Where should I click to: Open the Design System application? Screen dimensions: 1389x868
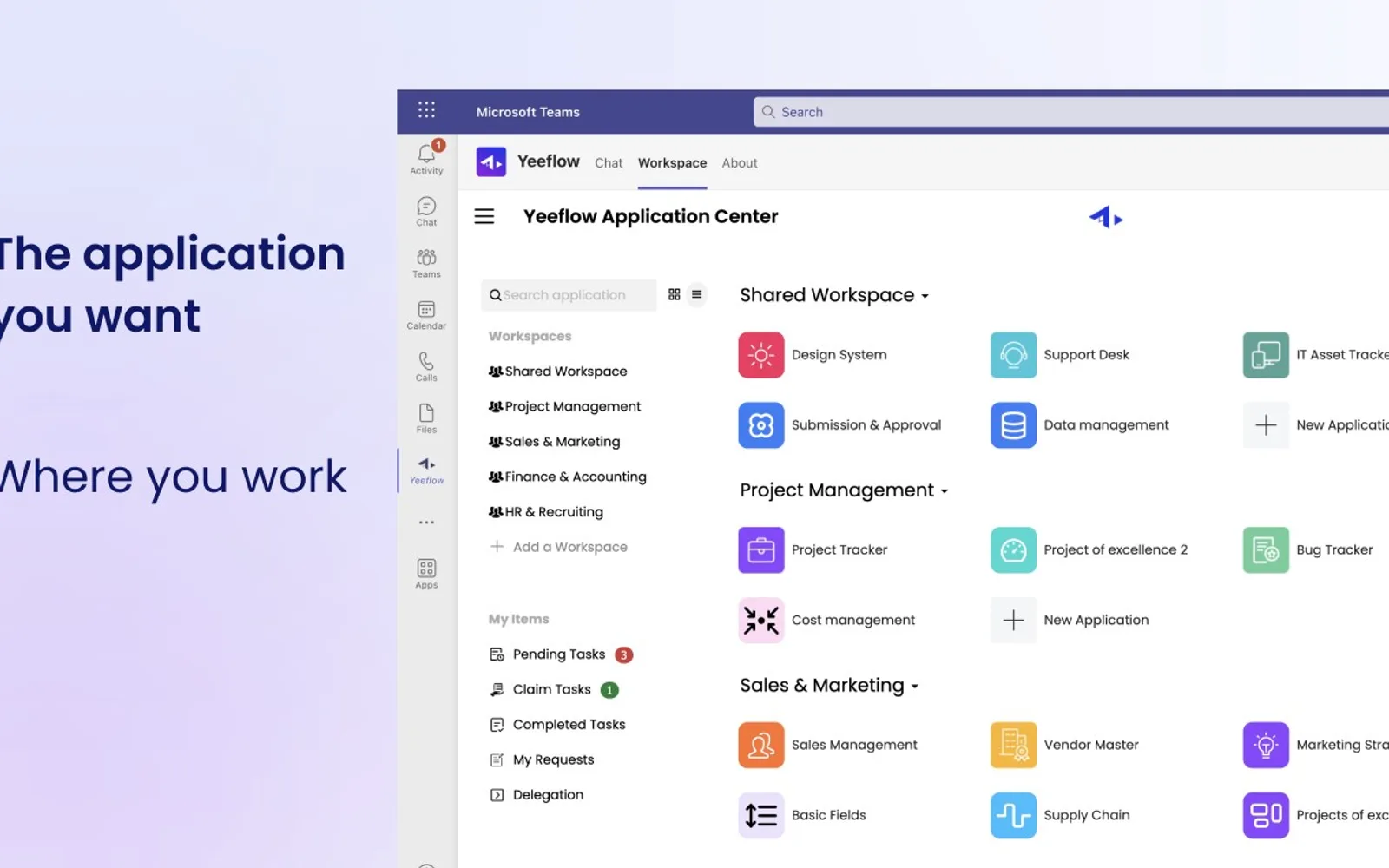pyautogui.click(x=813, y=355)
